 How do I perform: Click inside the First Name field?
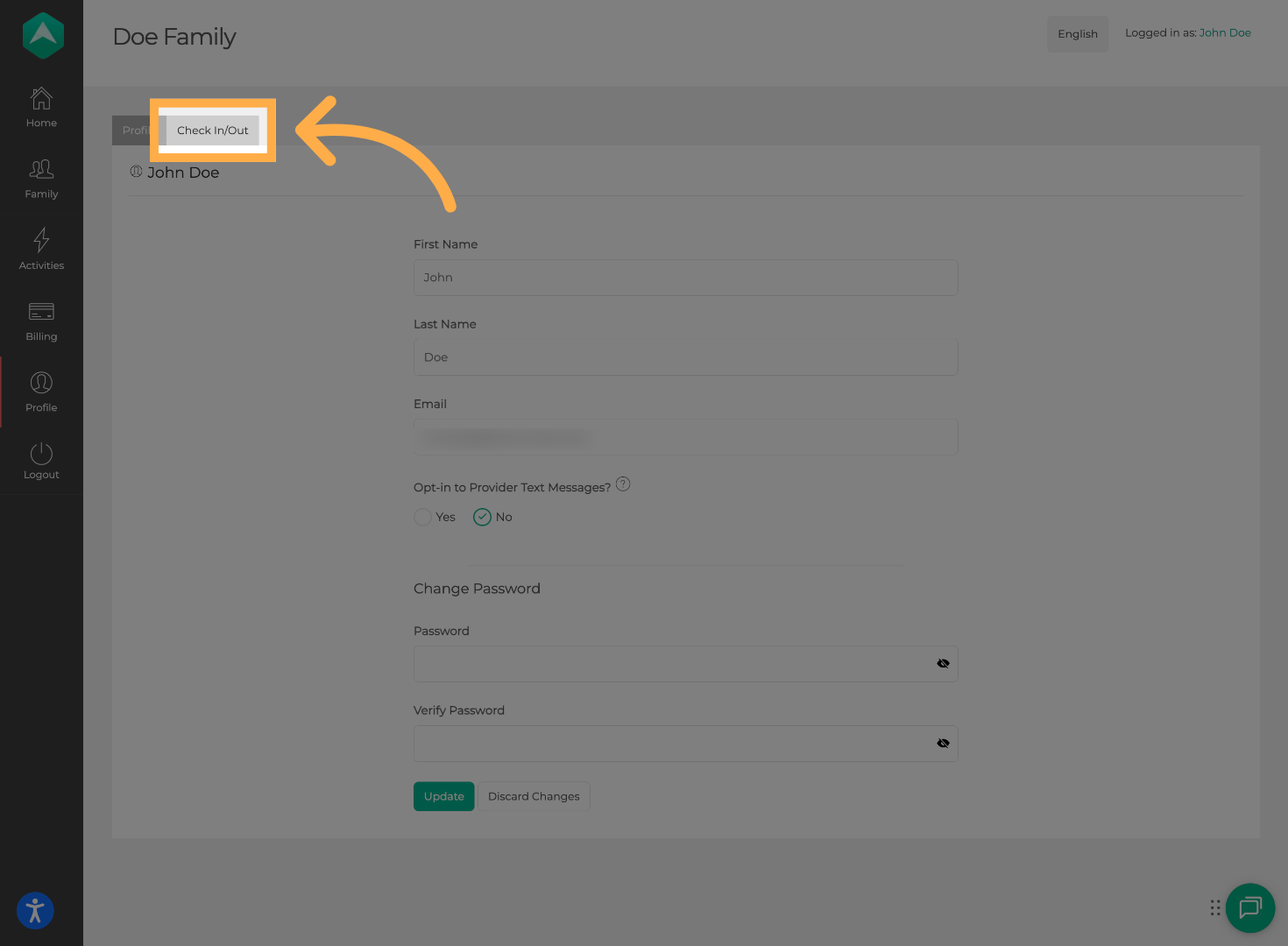point(685,278)
